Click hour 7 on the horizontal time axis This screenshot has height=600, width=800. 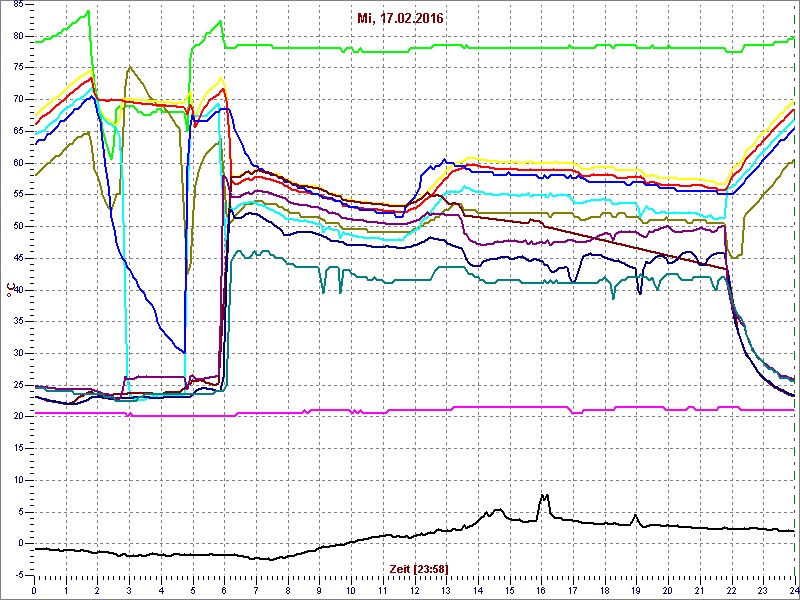click(x=256, y=589)
